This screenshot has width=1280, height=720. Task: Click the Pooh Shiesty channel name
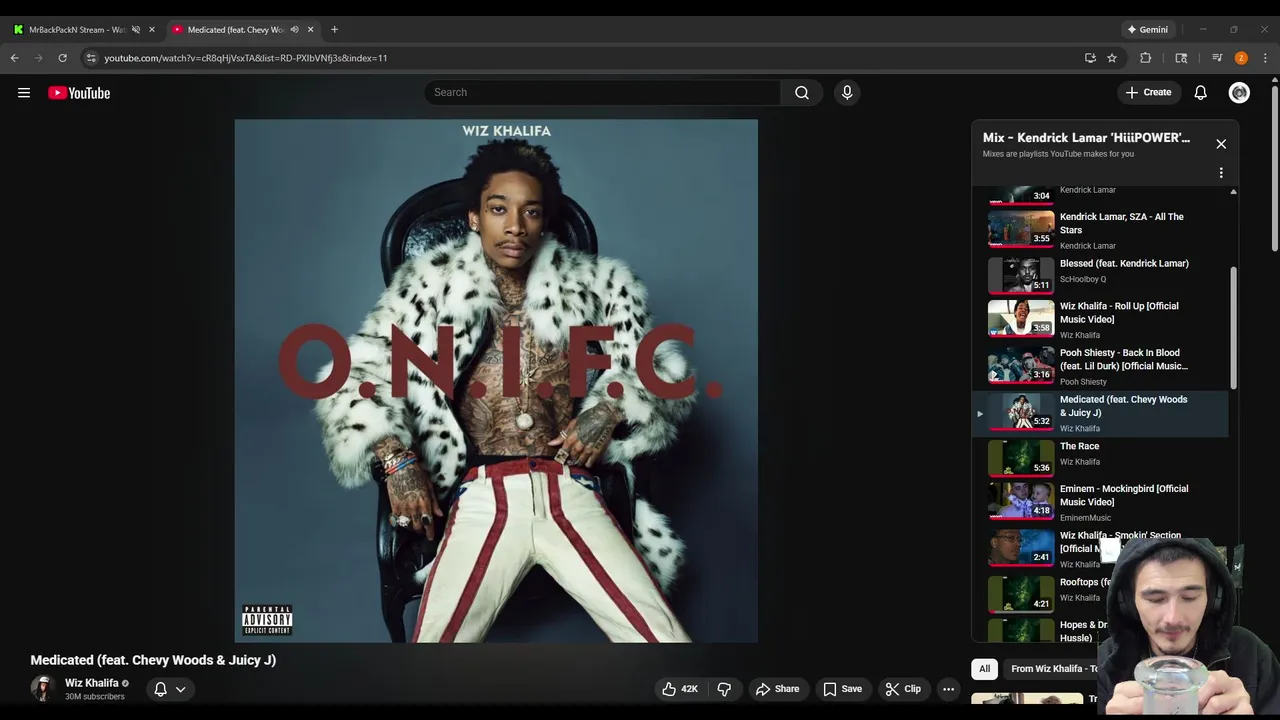click(x=1083, y=382)
